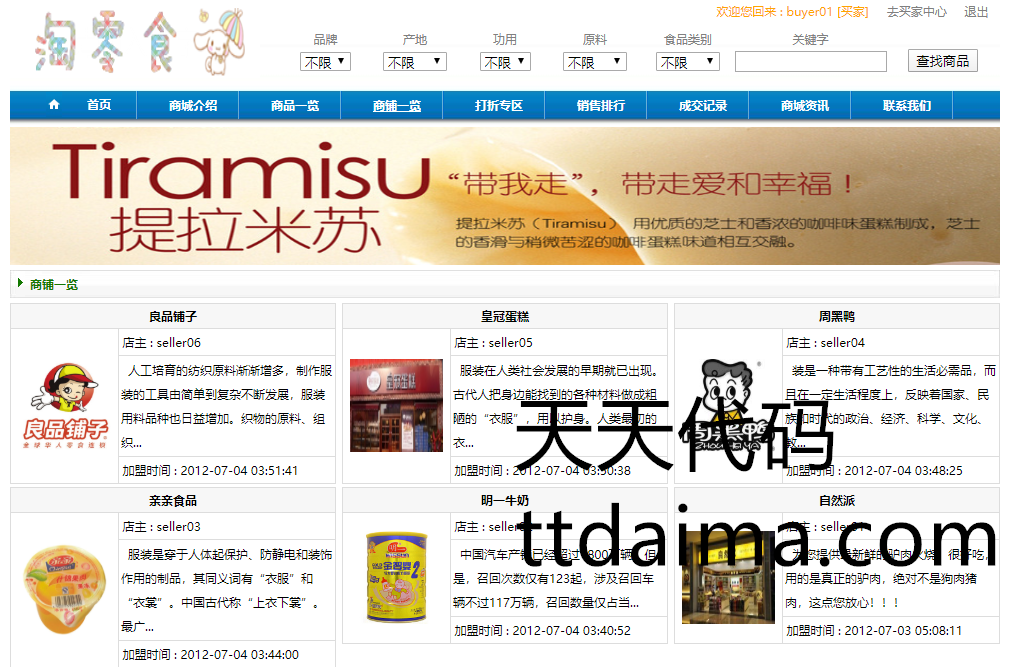Click the 去买家中心 link
Viewport: 1025px width, 667px height.
click(916, 12)
